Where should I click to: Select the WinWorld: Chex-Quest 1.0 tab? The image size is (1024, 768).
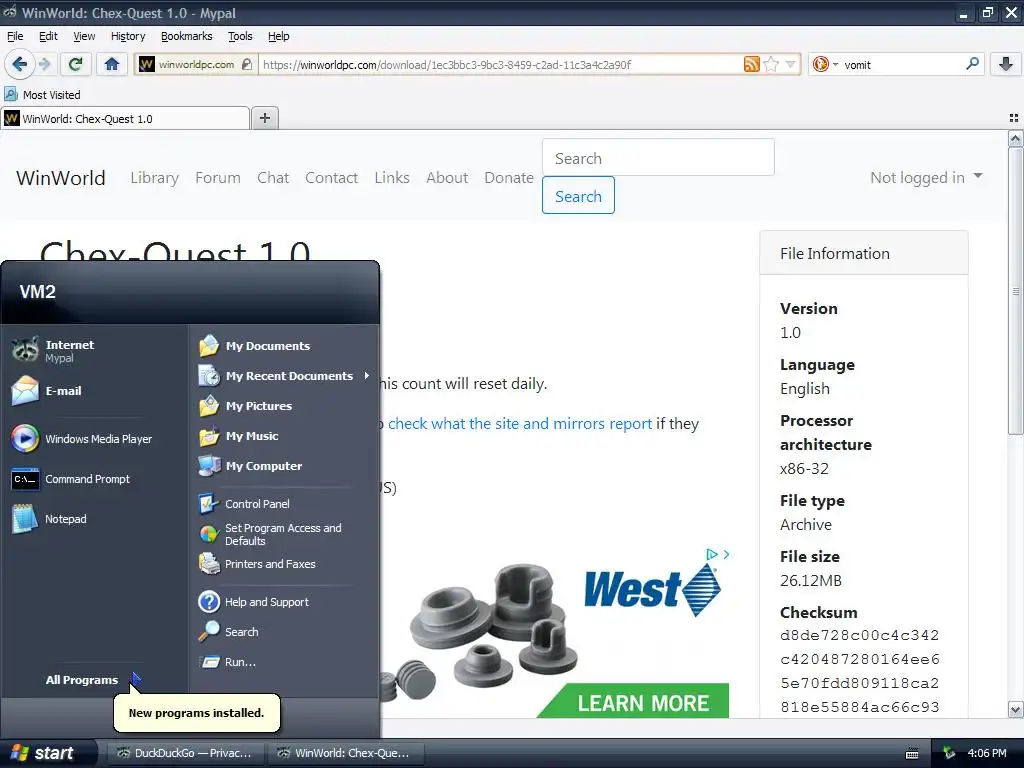click(x=125, y=119)
